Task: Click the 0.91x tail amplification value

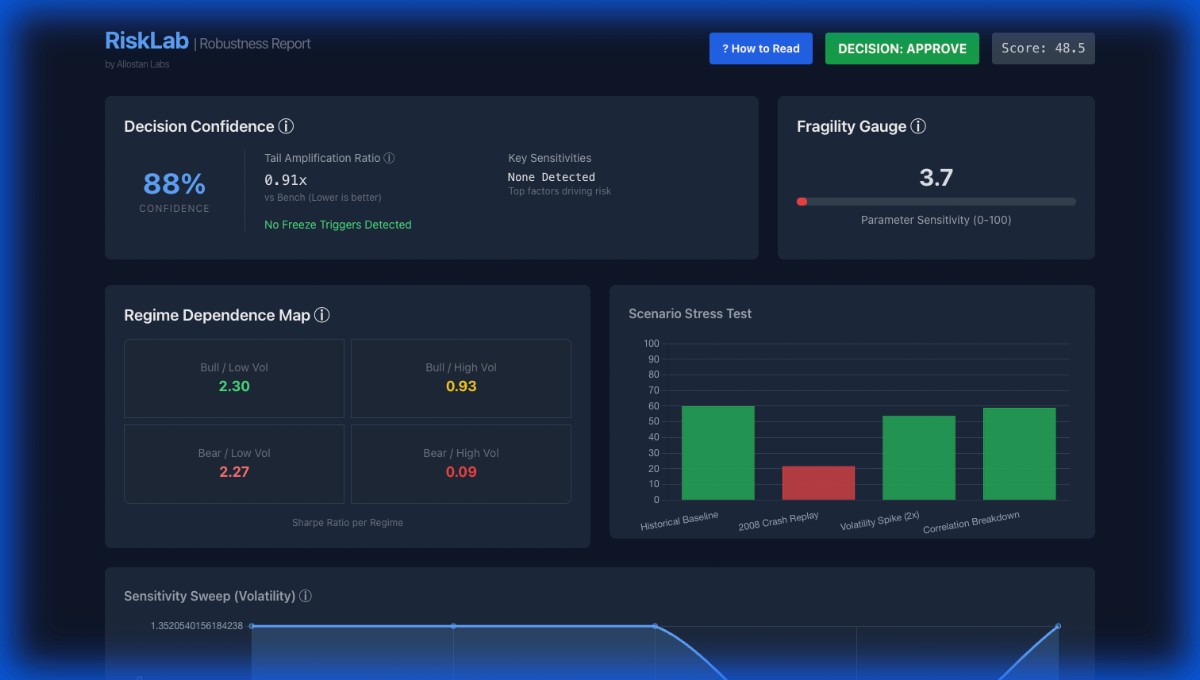Action: (x=286, y=180)
